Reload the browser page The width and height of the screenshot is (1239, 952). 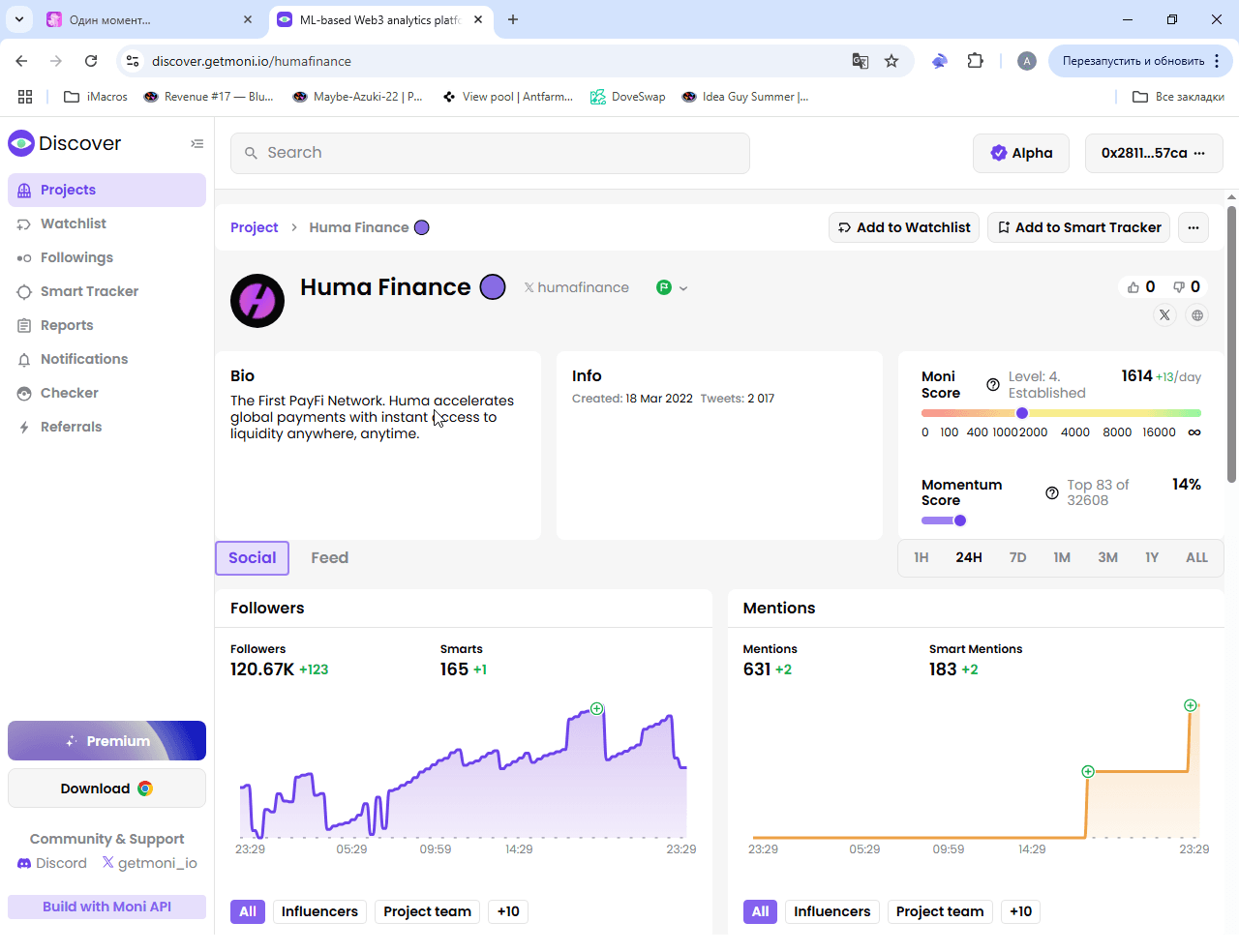point(91,61)
